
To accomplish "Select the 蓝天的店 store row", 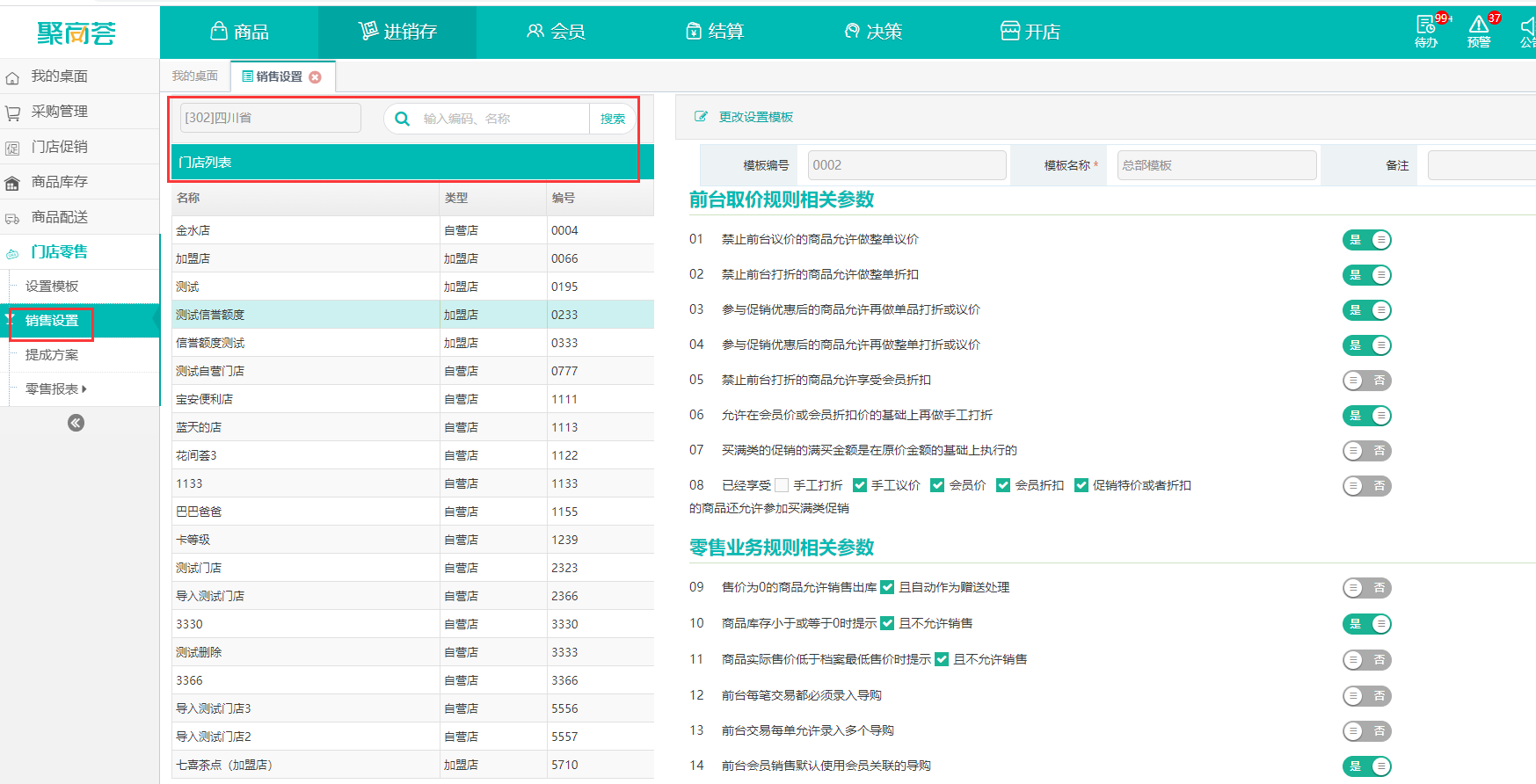I will coord(412,427).
